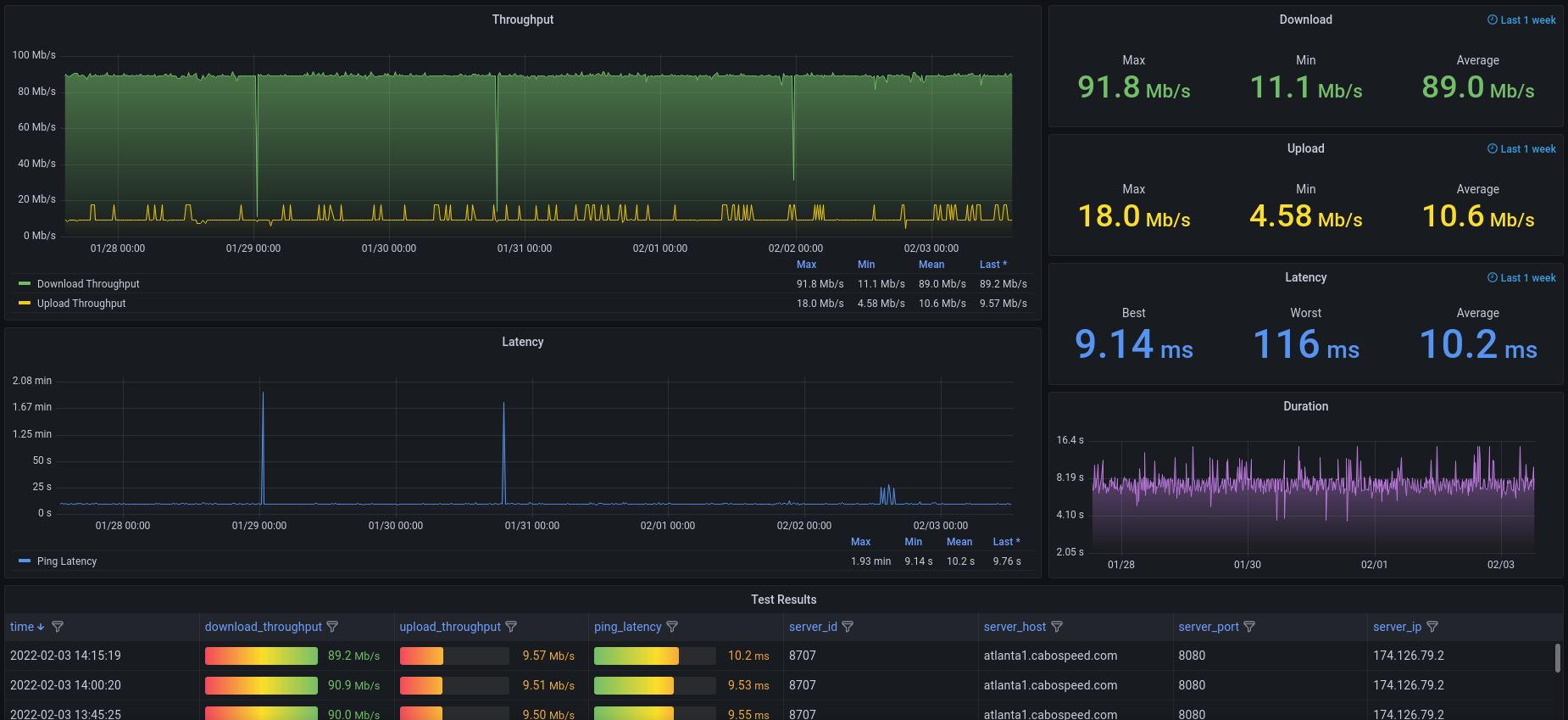Open Duration panel title menu
Viewport: 1568px width, 720px height.
pyautogui.click(x=1305, y=406)
